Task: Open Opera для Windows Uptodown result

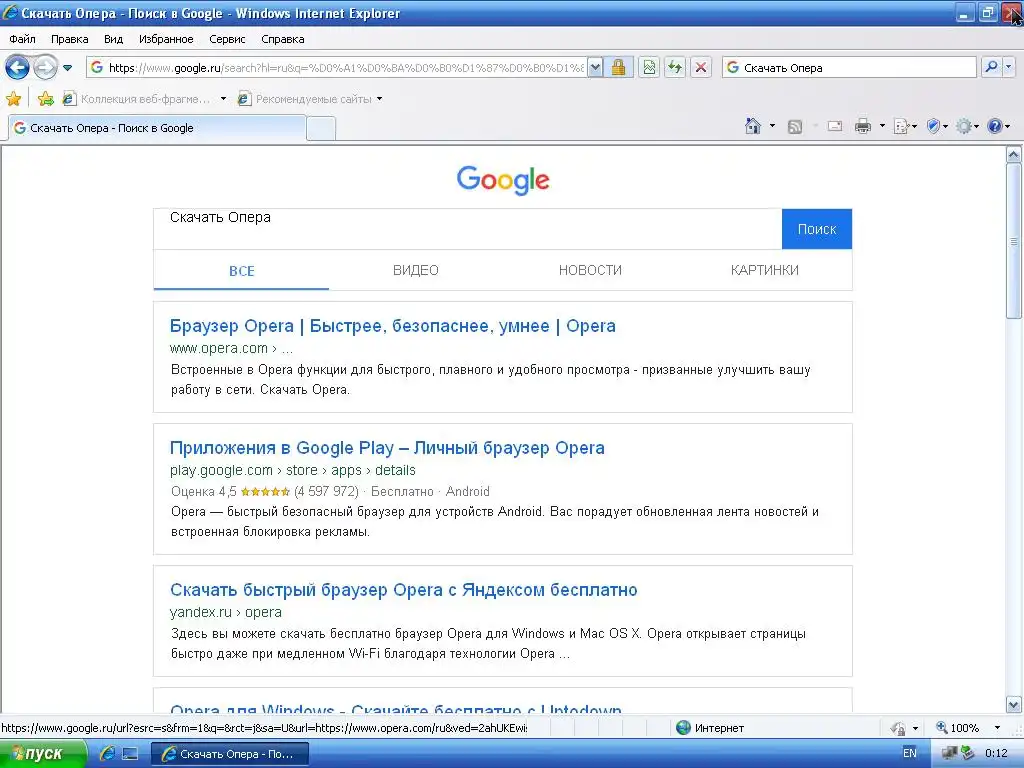Action: pos(396,708)
